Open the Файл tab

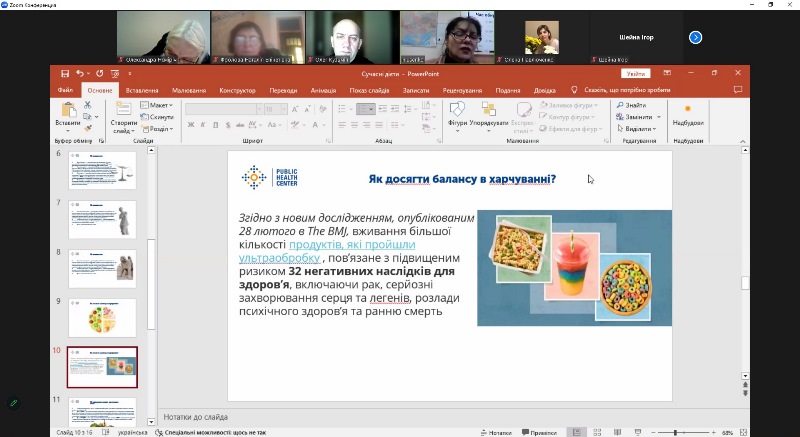tap(65, 90)
